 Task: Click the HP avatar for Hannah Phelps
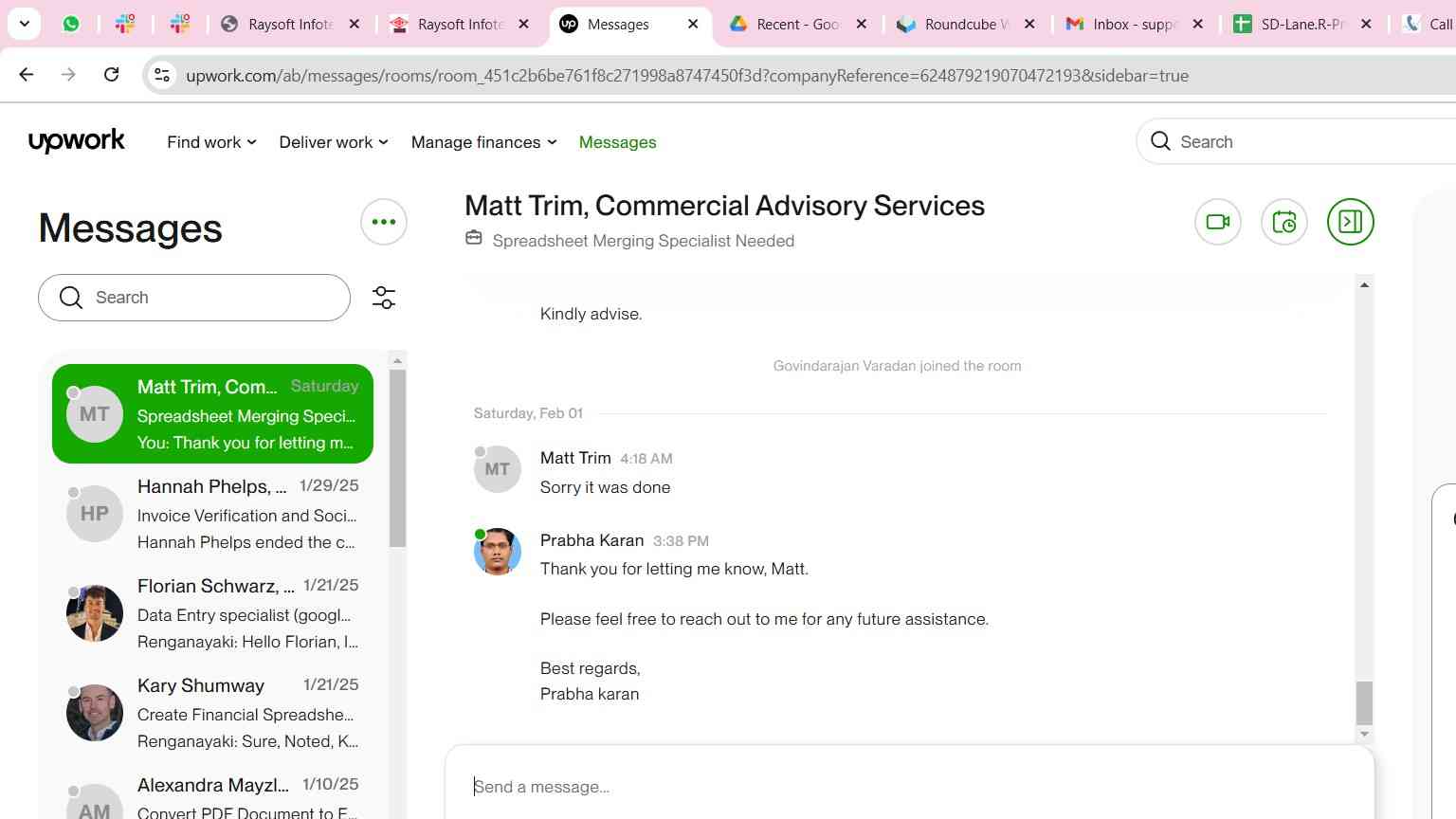tap(95, 514)
